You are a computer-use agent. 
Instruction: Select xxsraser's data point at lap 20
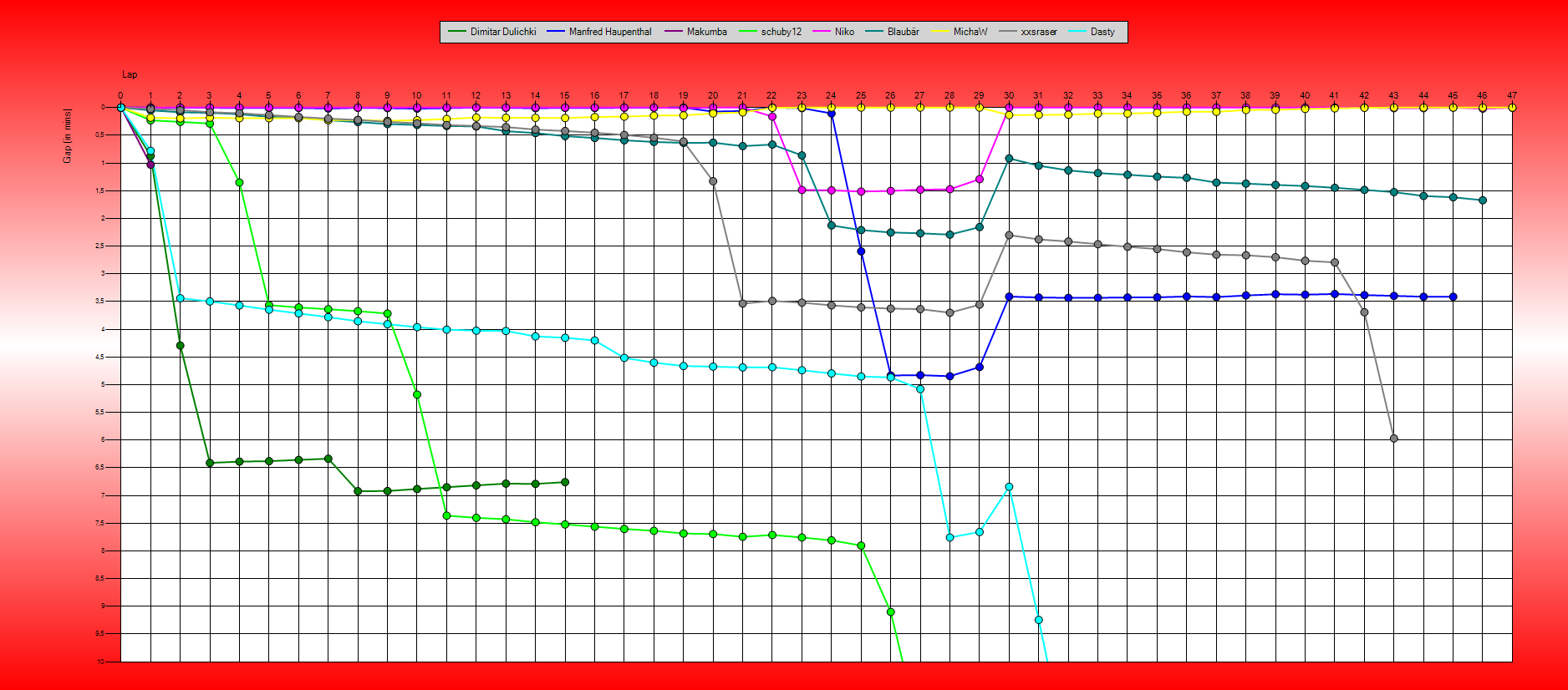click(x=713, y=181)
